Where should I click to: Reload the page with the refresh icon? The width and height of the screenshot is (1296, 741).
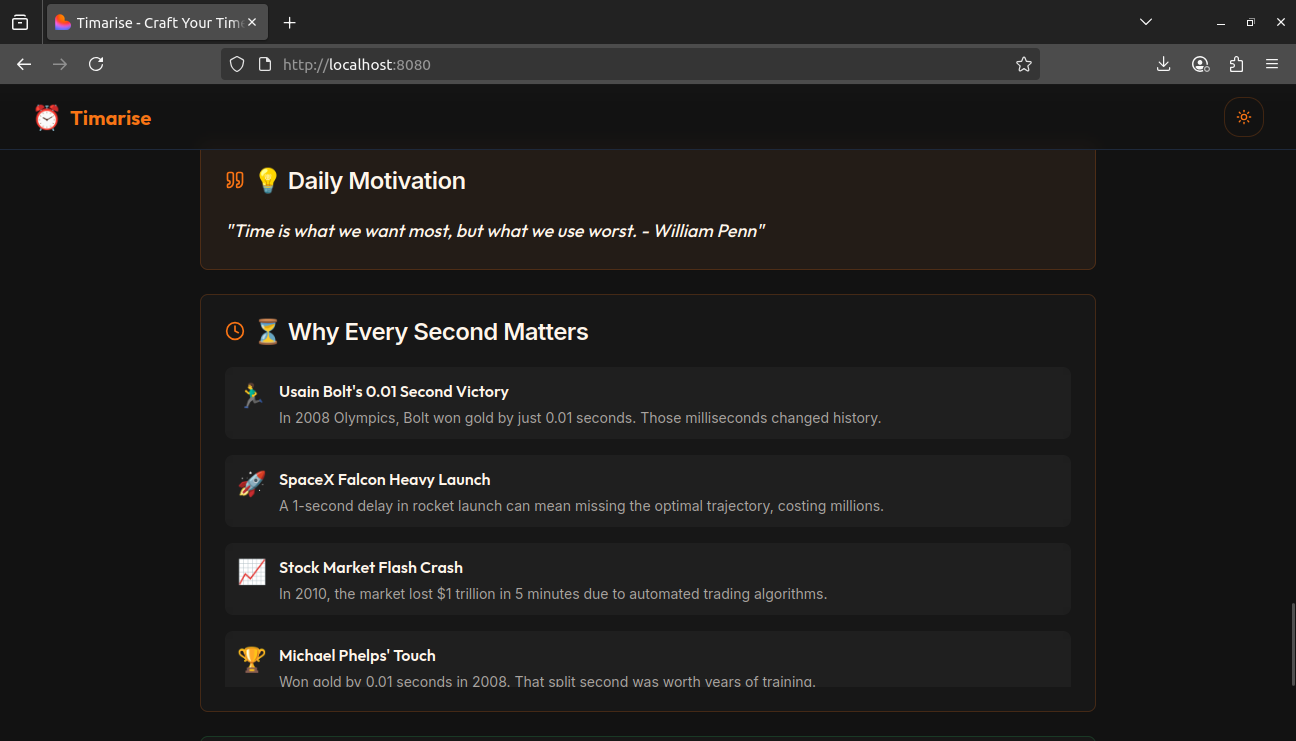(96, 64)
